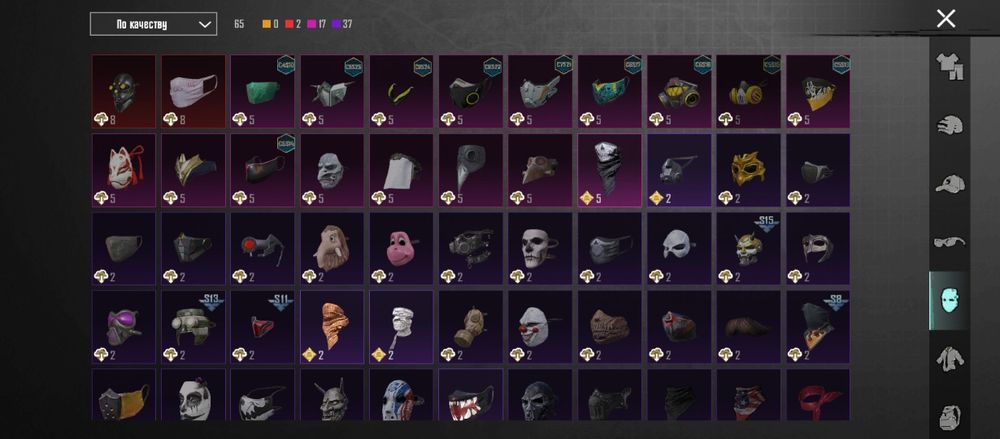Viewport: 1000px width, 439px height.
Task: Select the white kitsune fox mask
Action: tap(124, 170)
